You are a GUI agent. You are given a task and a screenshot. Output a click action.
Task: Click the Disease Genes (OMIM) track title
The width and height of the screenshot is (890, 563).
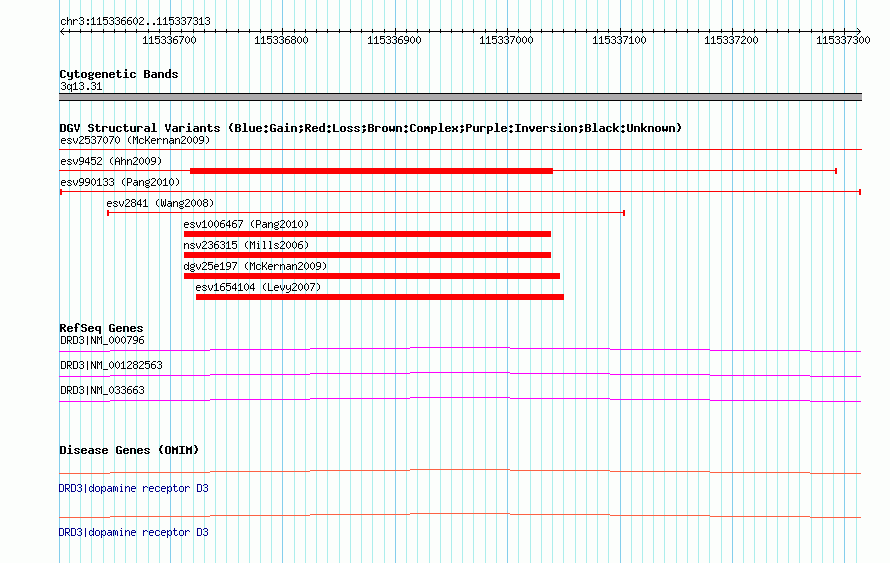click(129, 450)
